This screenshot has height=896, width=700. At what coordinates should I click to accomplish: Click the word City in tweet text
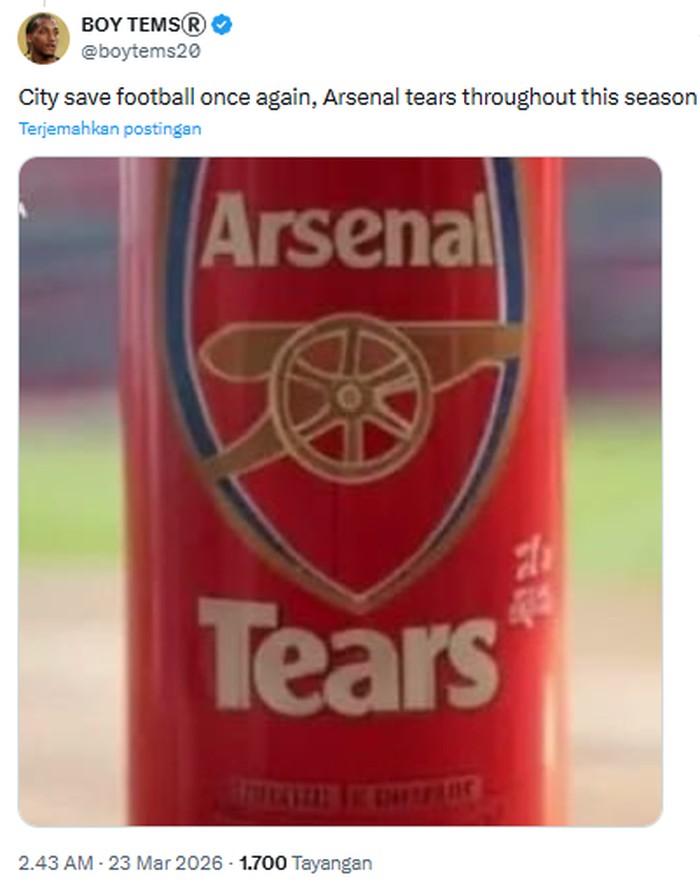[36, 98]
